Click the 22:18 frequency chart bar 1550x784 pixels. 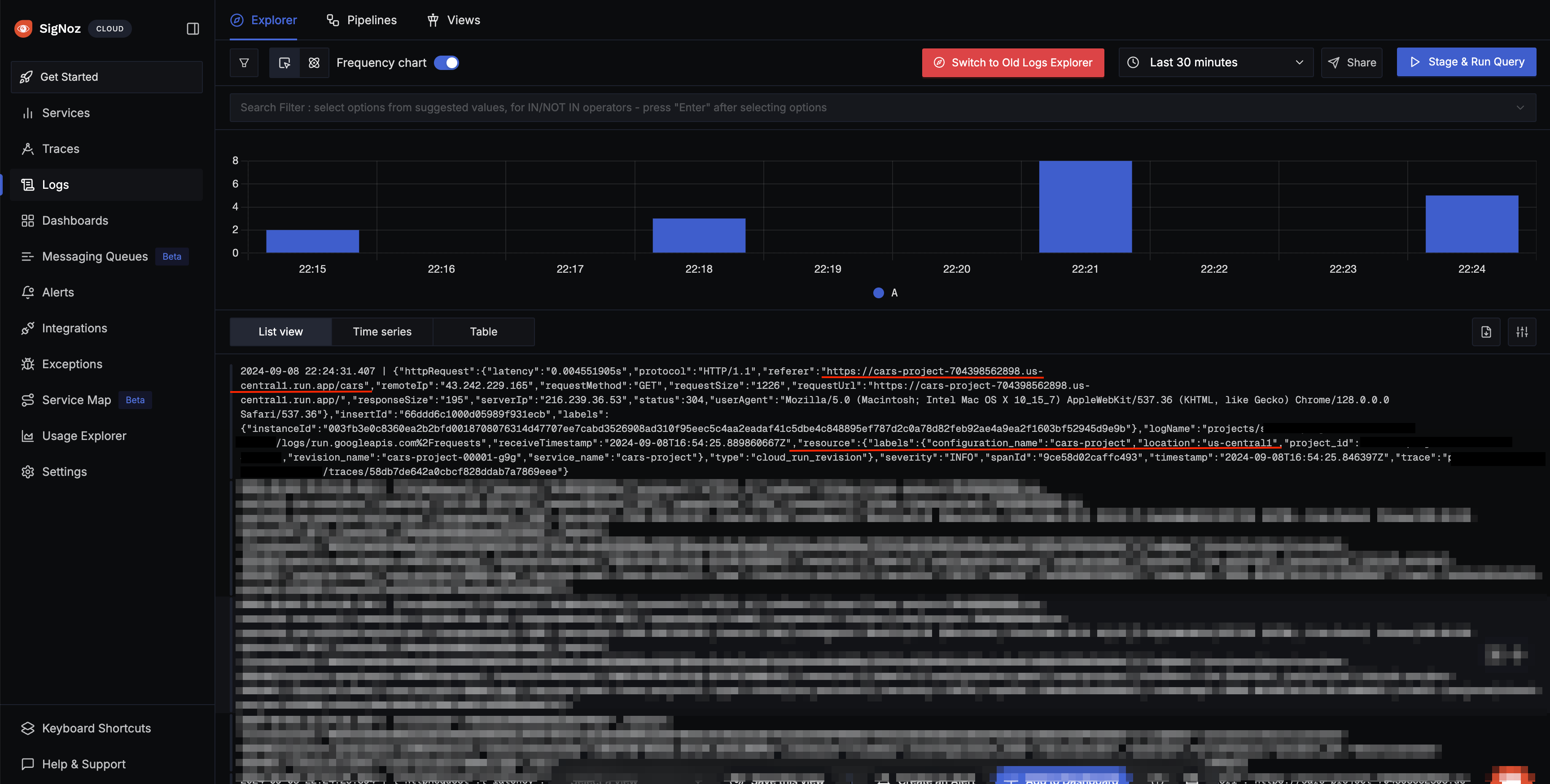click(699, 235)
